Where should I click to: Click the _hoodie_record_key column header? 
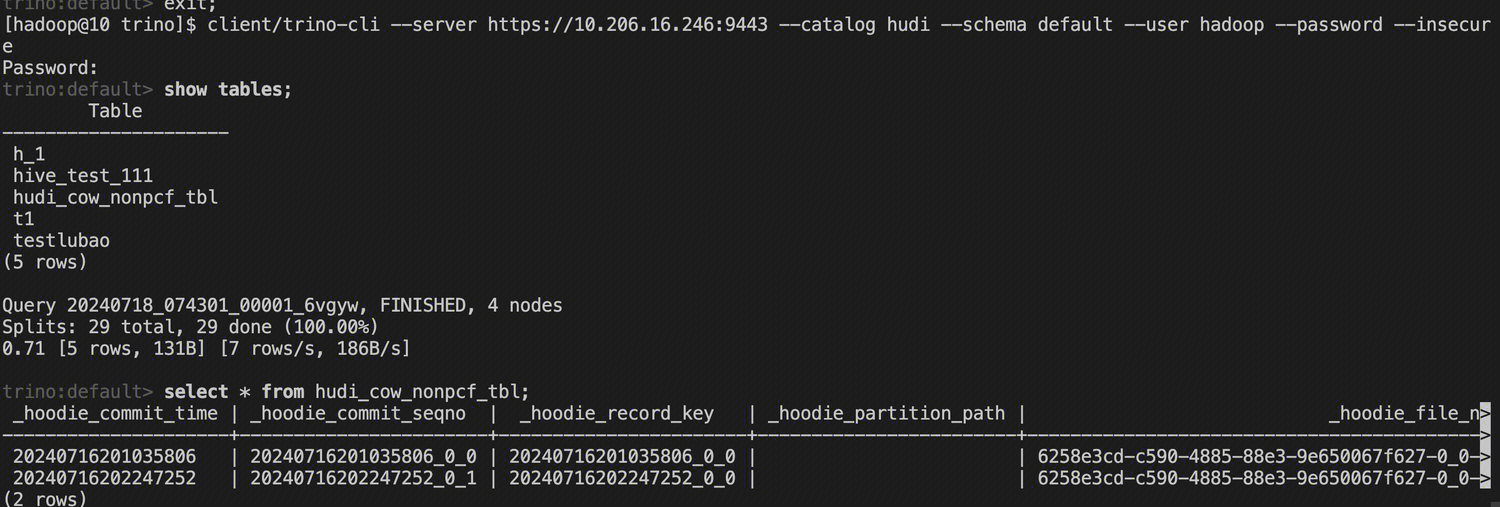tap(617, 413)
